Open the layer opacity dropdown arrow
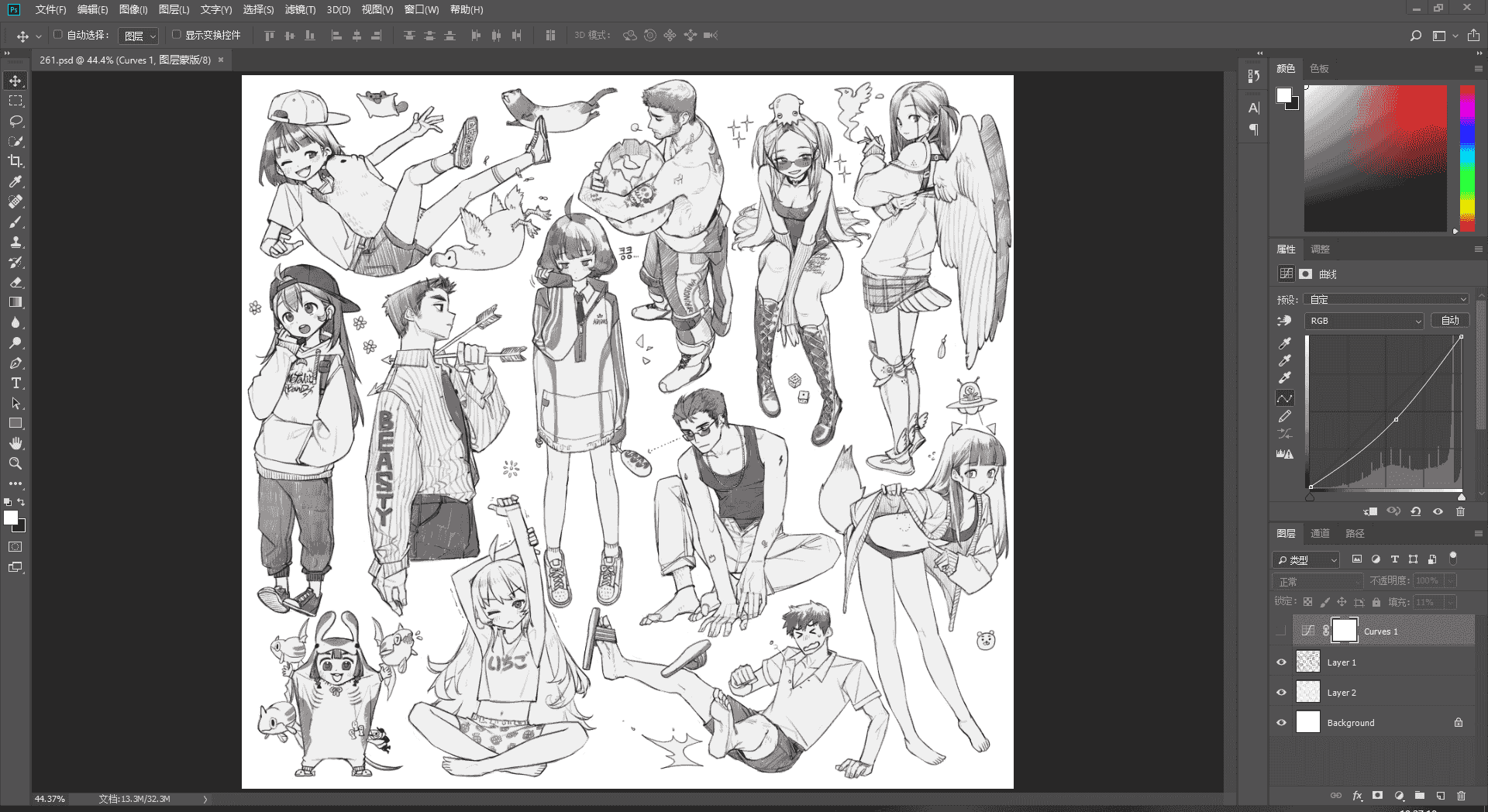 (1449, 580)
